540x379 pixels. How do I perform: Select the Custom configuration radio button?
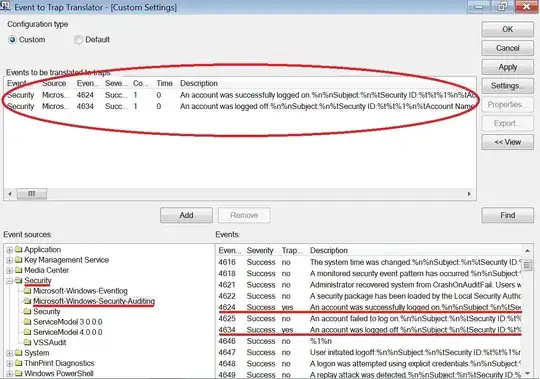coord(12,40)
